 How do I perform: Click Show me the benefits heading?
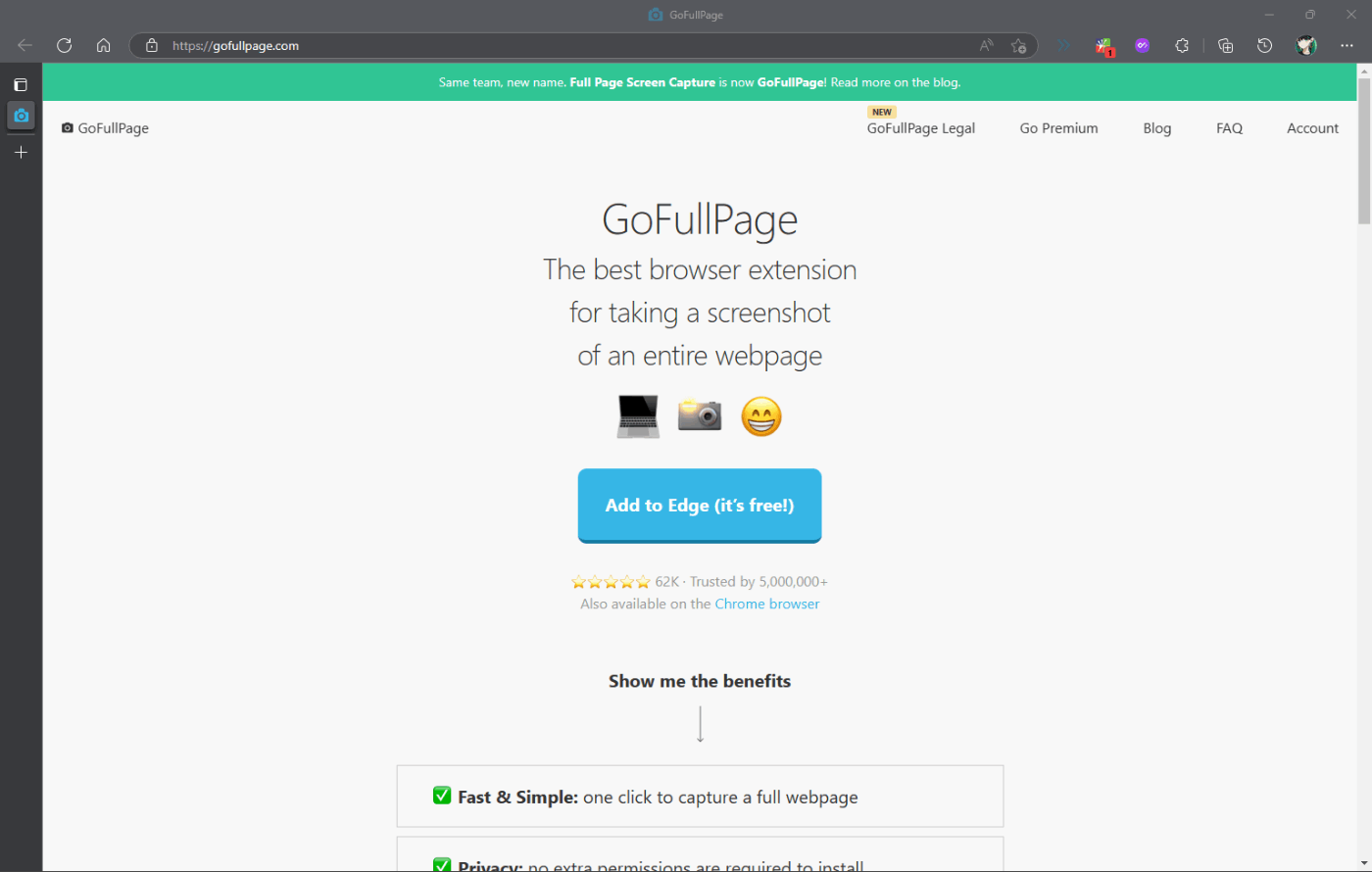[x=700, y=681]
